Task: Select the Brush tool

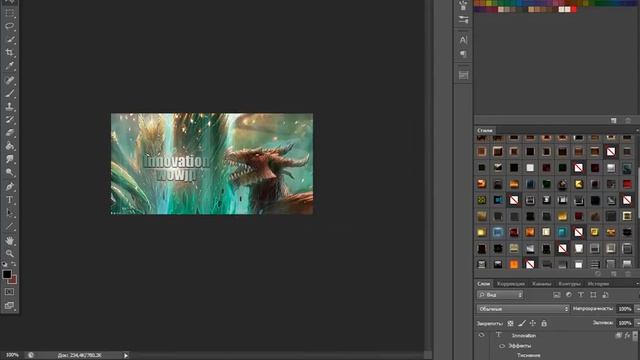Action: pos(9,93)
